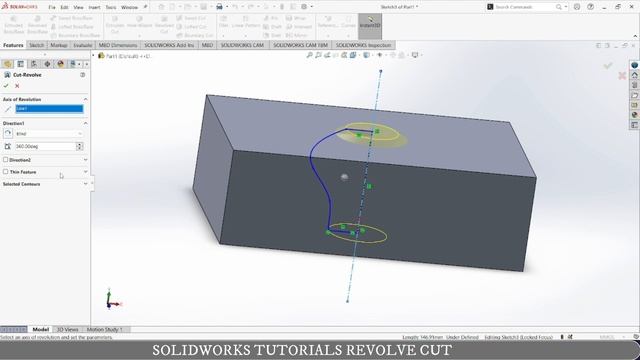Image resolution: width=640 pixels, height=360 pixels.
Task: Click reverse direction icon in Direction1
Action: coord(8,133)
